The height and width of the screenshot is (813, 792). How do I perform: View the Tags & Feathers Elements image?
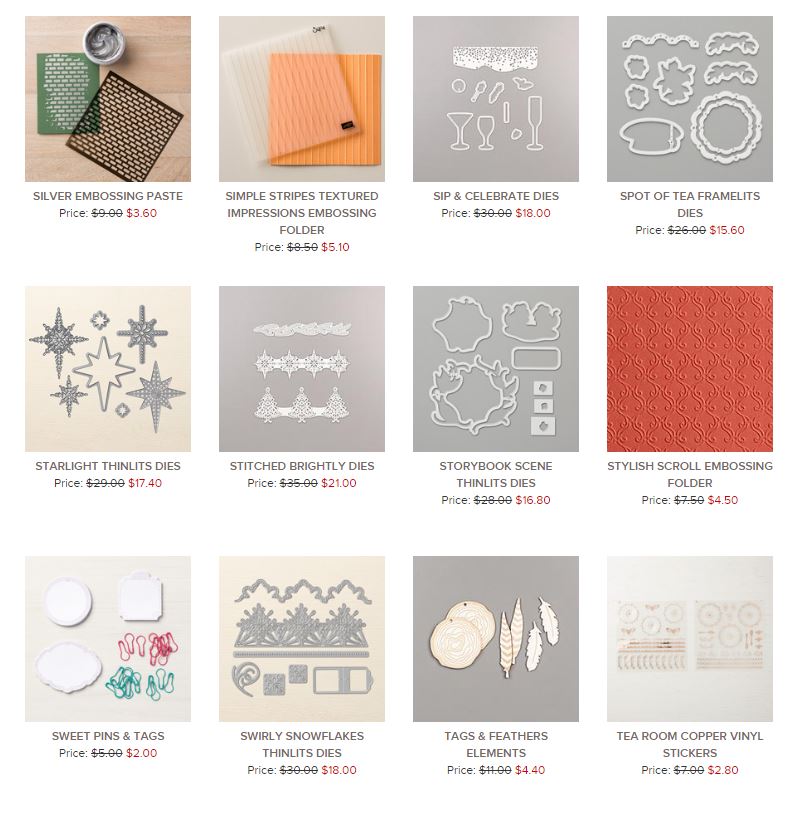tap(496, 639)
